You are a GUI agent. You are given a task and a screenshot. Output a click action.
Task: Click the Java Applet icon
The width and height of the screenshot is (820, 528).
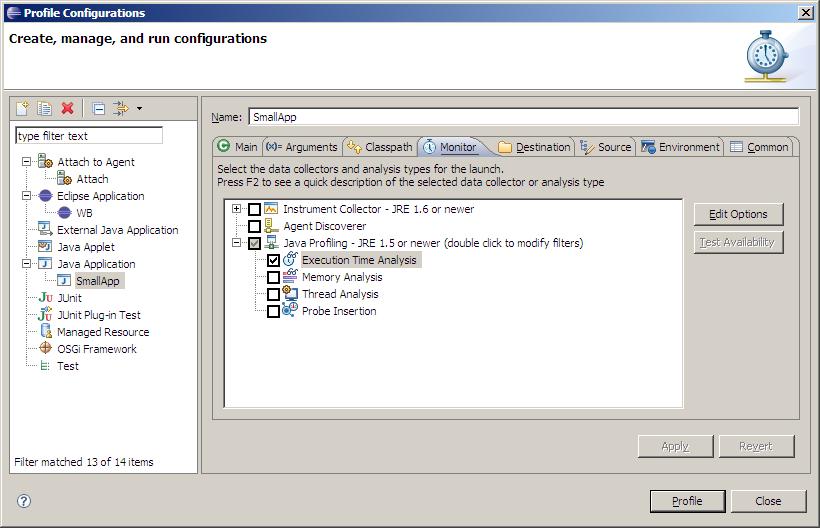(x=45, y=246)
